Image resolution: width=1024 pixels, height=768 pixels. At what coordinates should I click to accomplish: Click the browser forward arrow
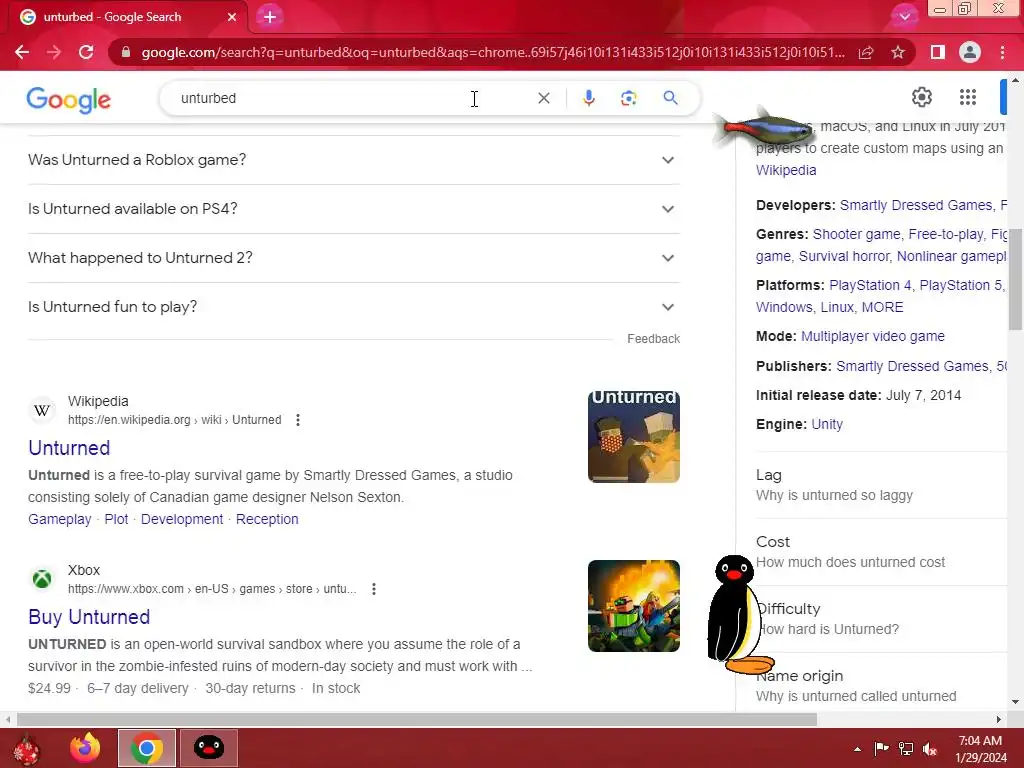[54, 52]
